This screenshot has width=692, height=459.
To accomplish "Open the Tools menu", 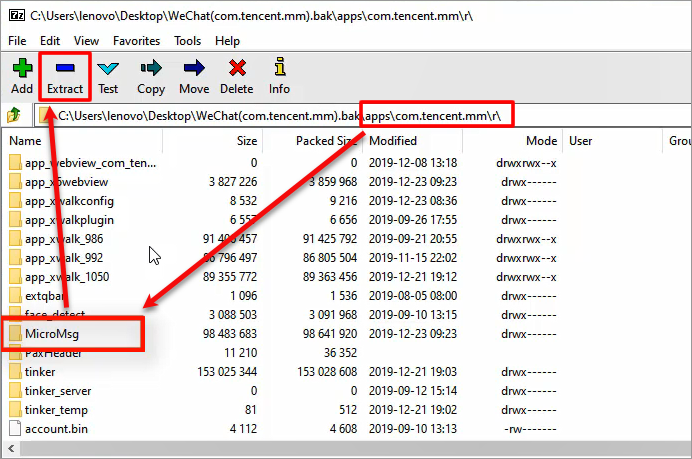I will tap(187, 41).
